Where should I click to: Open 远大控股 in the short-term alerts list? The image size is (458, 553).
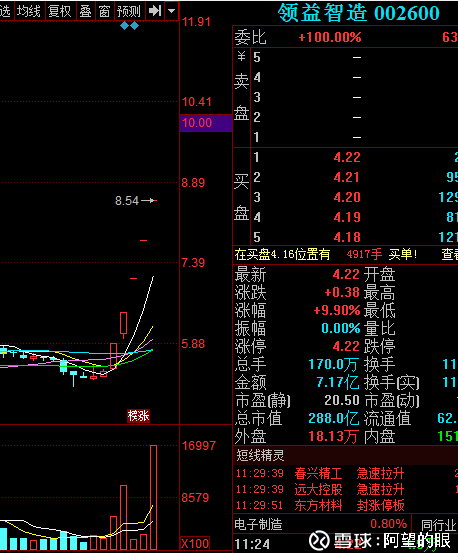(318, 489)
